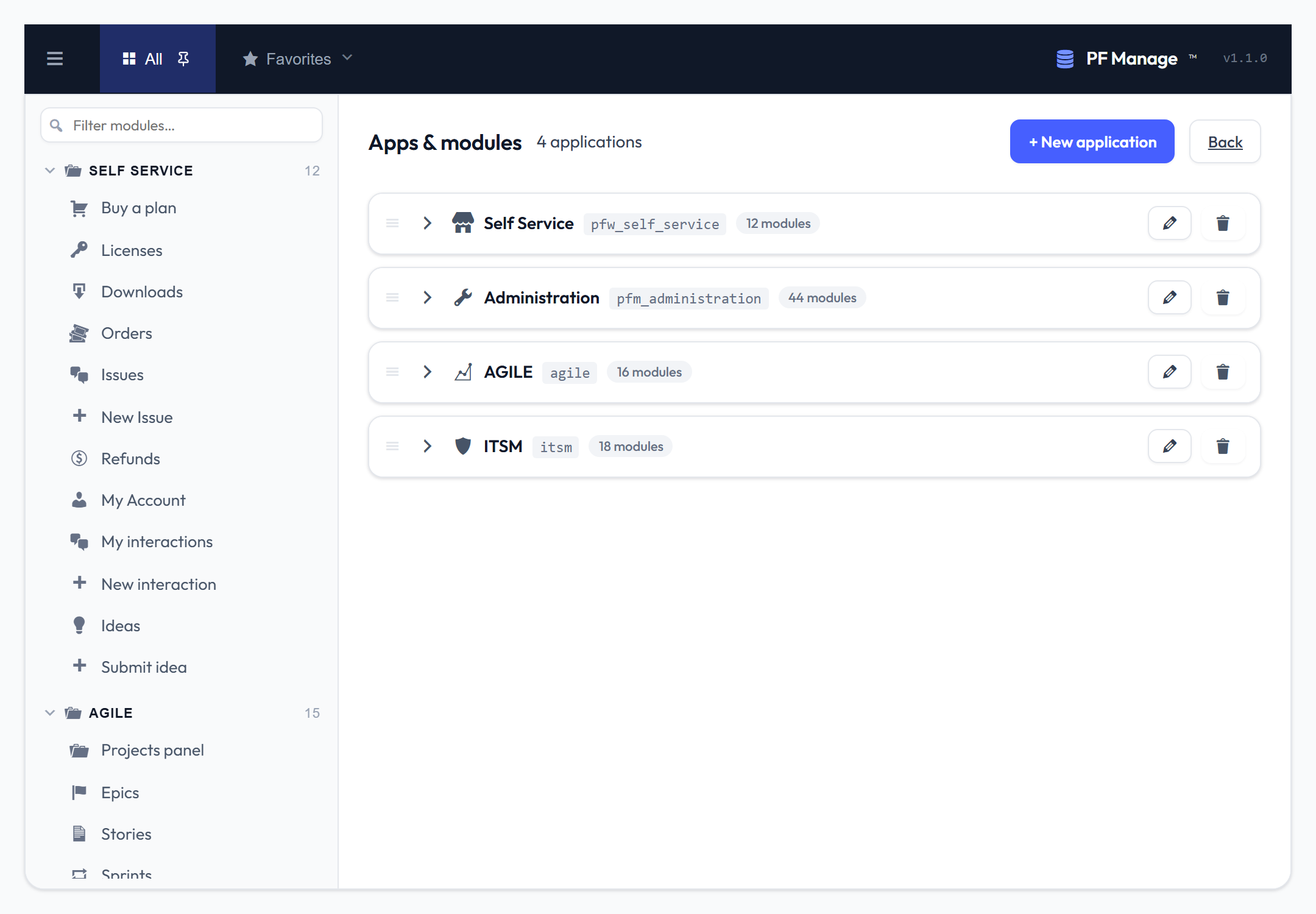Click the drag handle on ITSM row
The width and height of the screenshot is (1316, 914).
pos(392,446)
